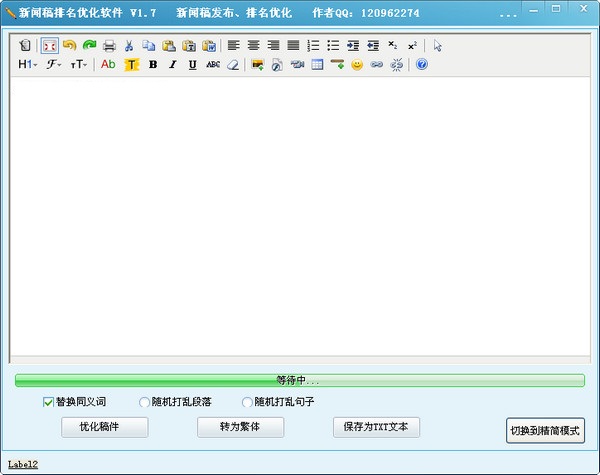Insert smiley emoticon
The height and width of the screenshot is (475, 600).
click(357, 65)
